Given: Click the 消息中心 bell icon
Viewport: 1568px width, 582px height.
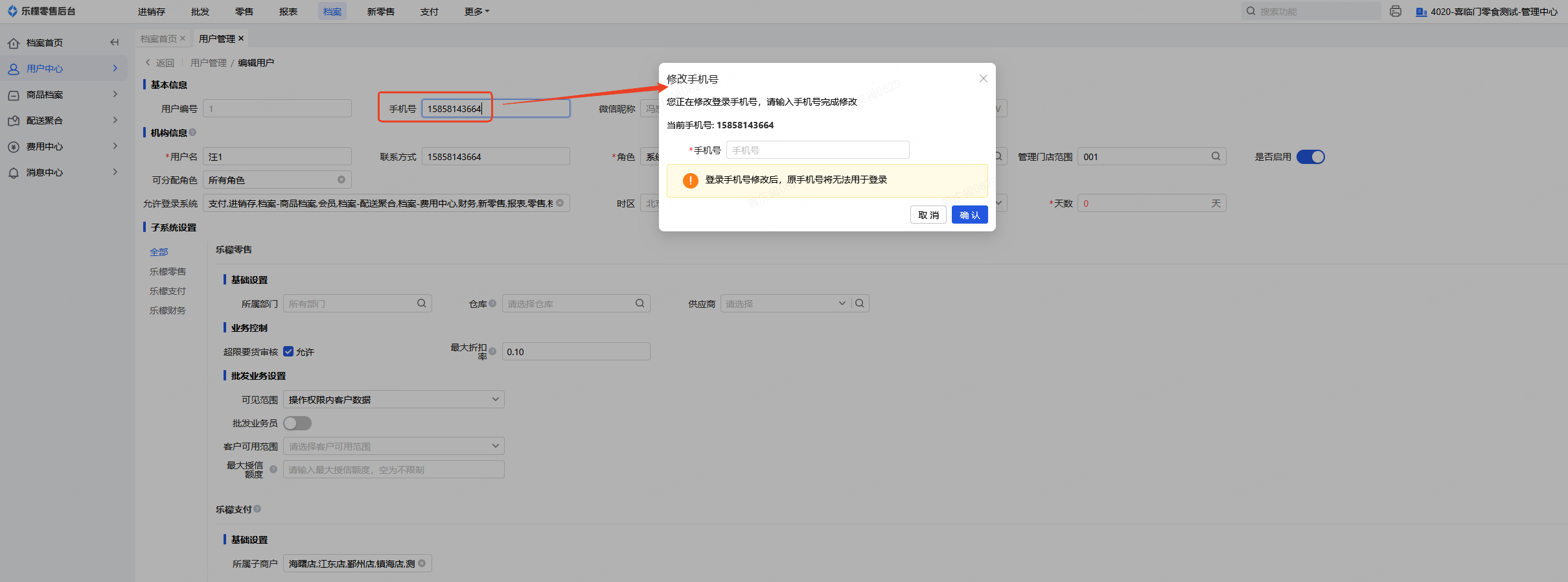Looking at the screenshot, I should 14,173.
